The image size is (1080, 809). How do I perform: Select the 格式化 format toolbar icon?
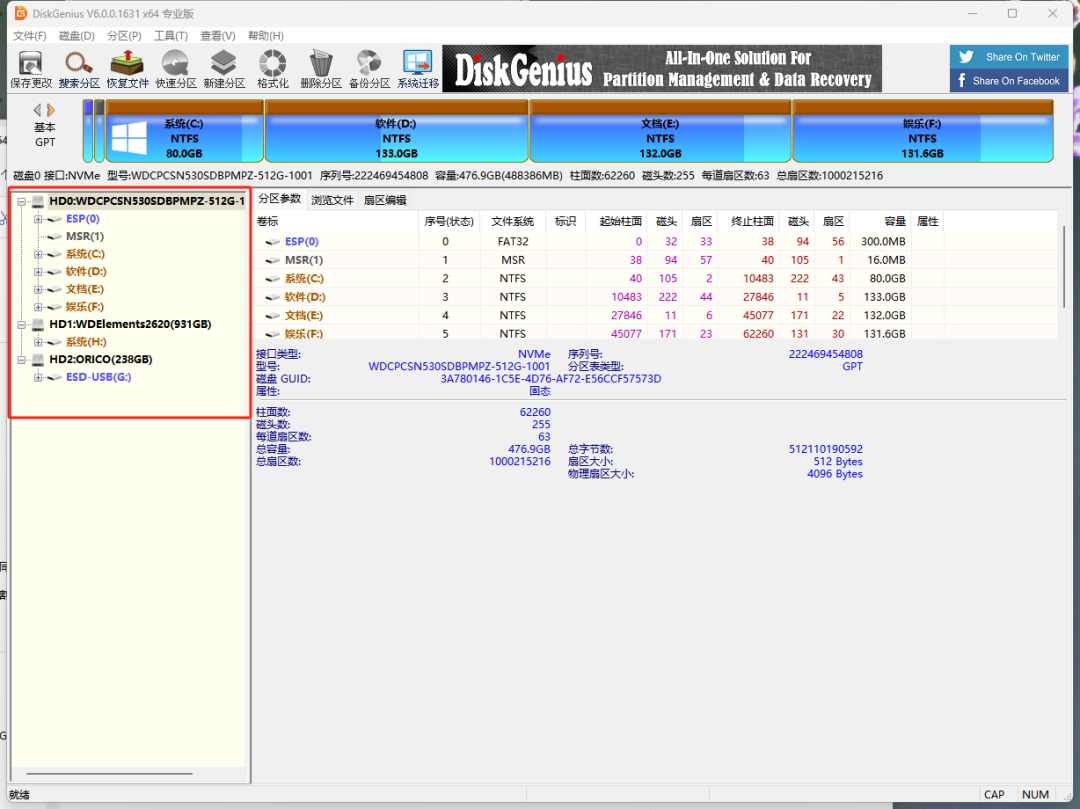[x=273, y=69]
